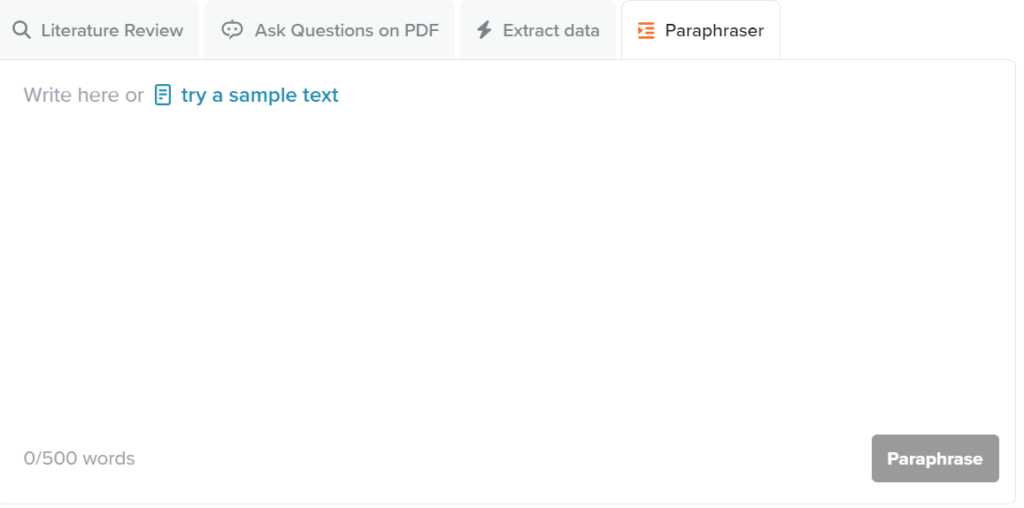Click the chat bubble icon for PDF questions
Screen dimensions: 1024x508
(x=232, y=30)
